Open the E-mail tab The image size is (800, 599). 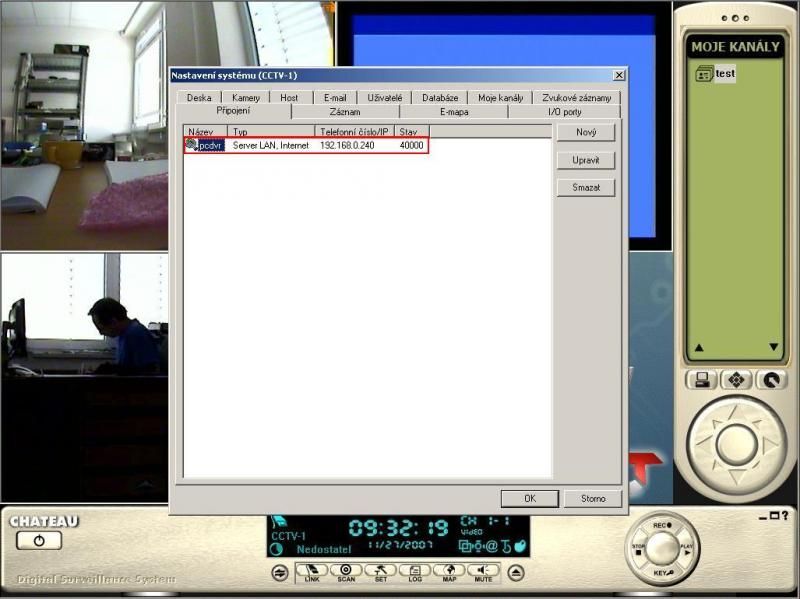[x=335, y=98]
